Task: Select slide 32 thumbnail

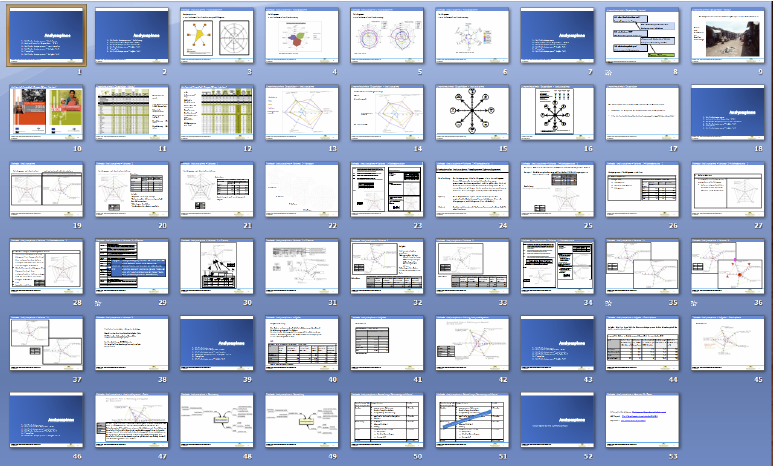Action: (387, 267)
